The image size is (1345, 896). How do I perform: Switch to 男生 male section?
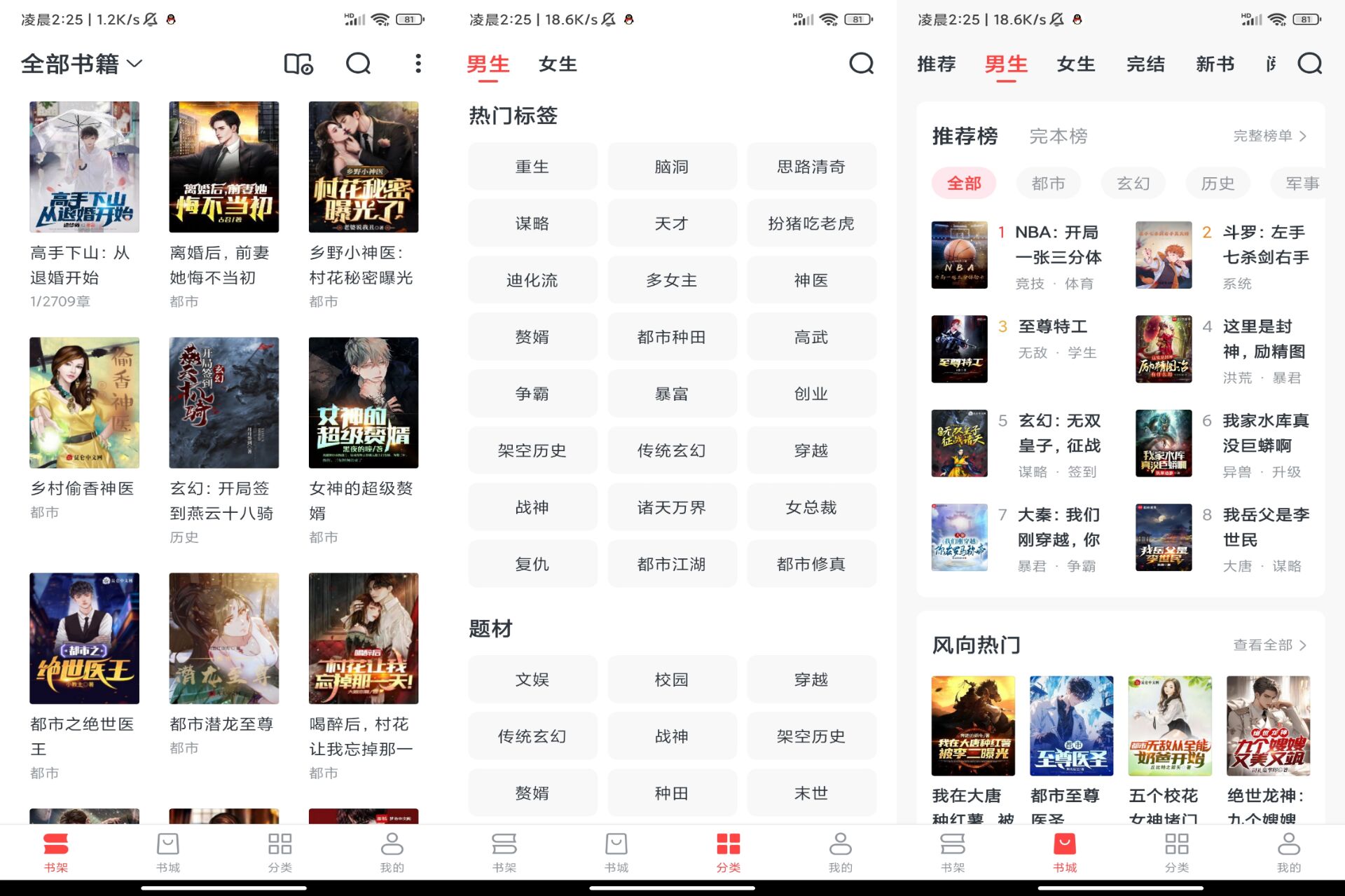point(487,63)
